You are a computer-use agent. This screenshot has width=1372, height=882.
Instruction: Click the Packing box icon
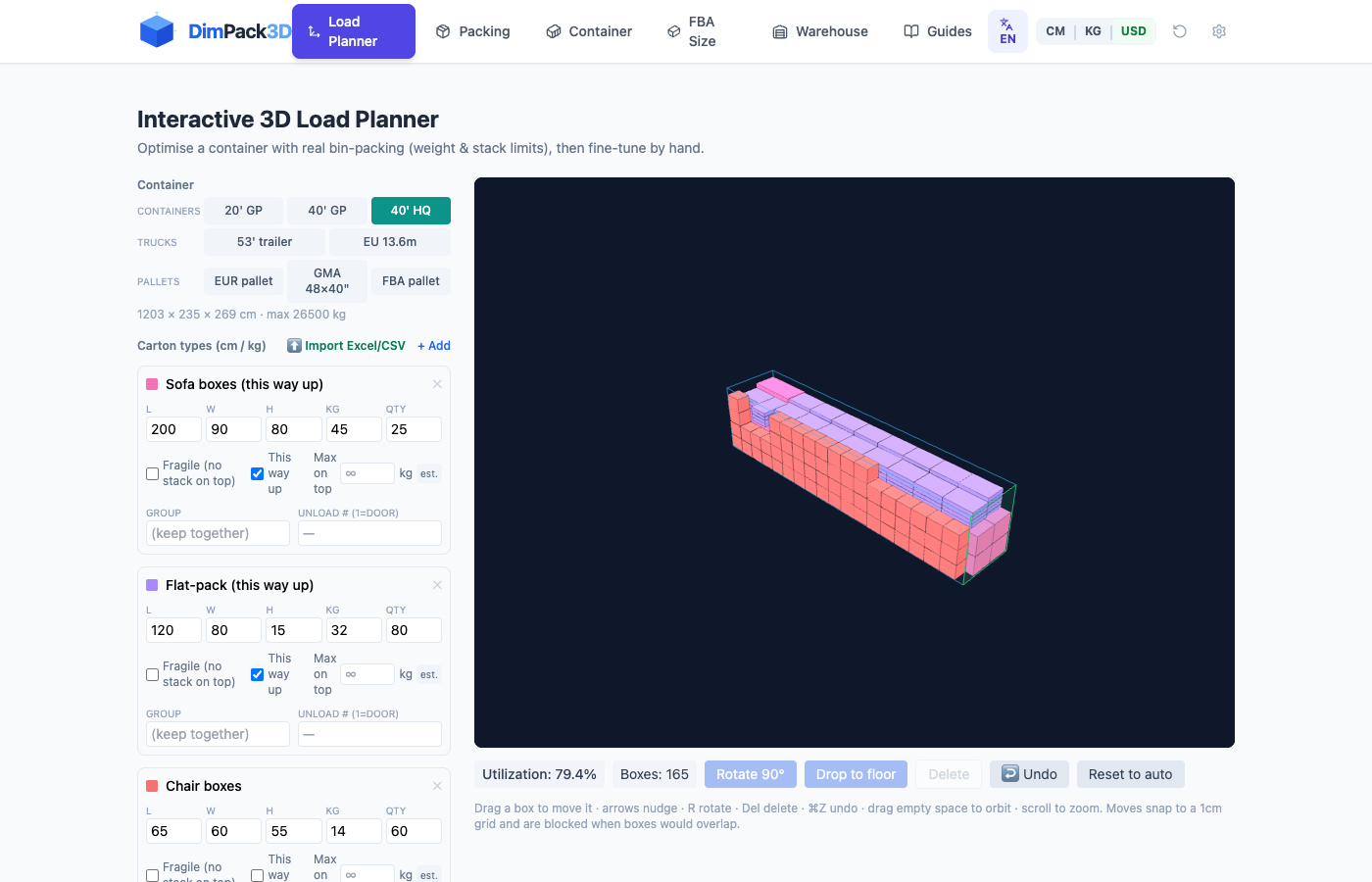pyautogui.click(x=443, y=31)
